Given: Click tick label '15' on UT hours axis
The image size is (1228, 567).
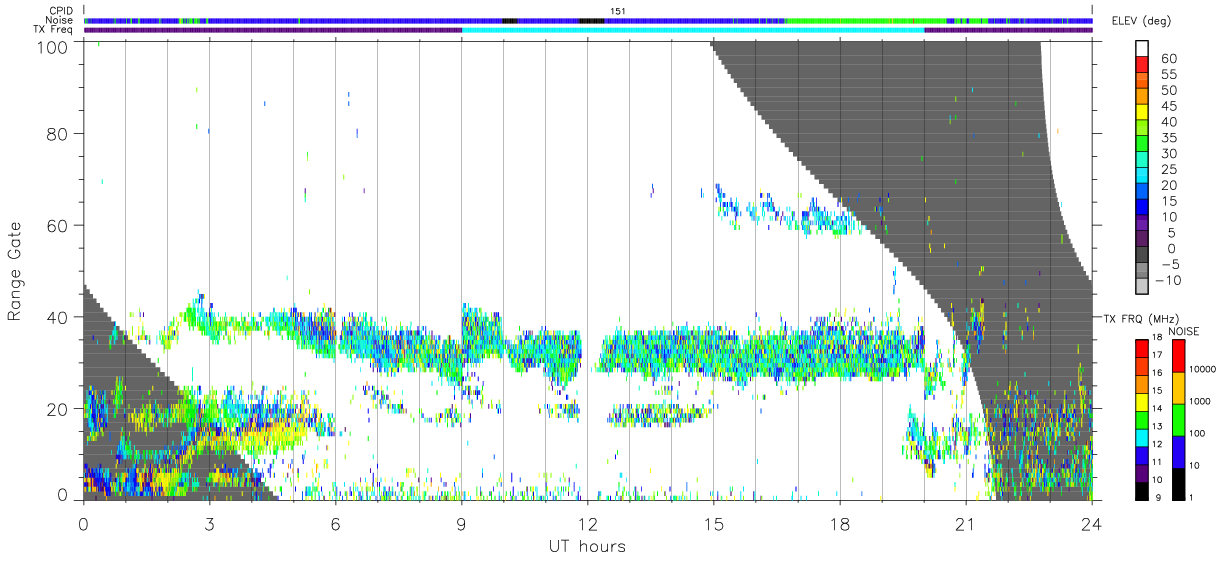Looking at the screenshot, I should pos(714,524).
